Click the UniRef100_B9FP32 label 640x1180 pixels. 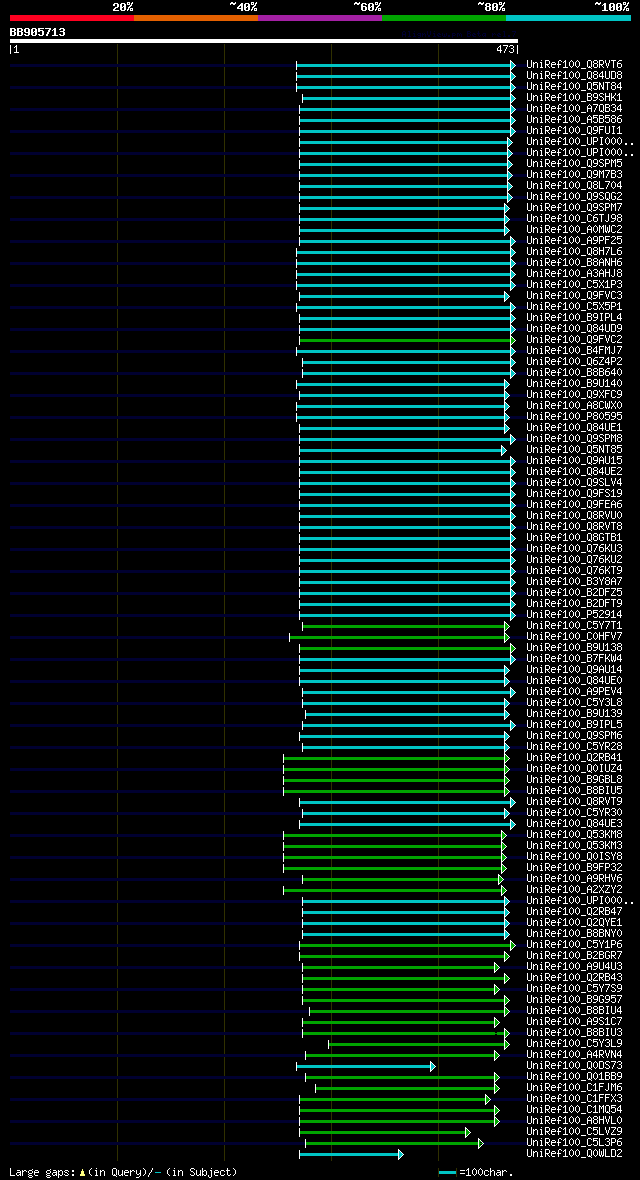(574, 868)
